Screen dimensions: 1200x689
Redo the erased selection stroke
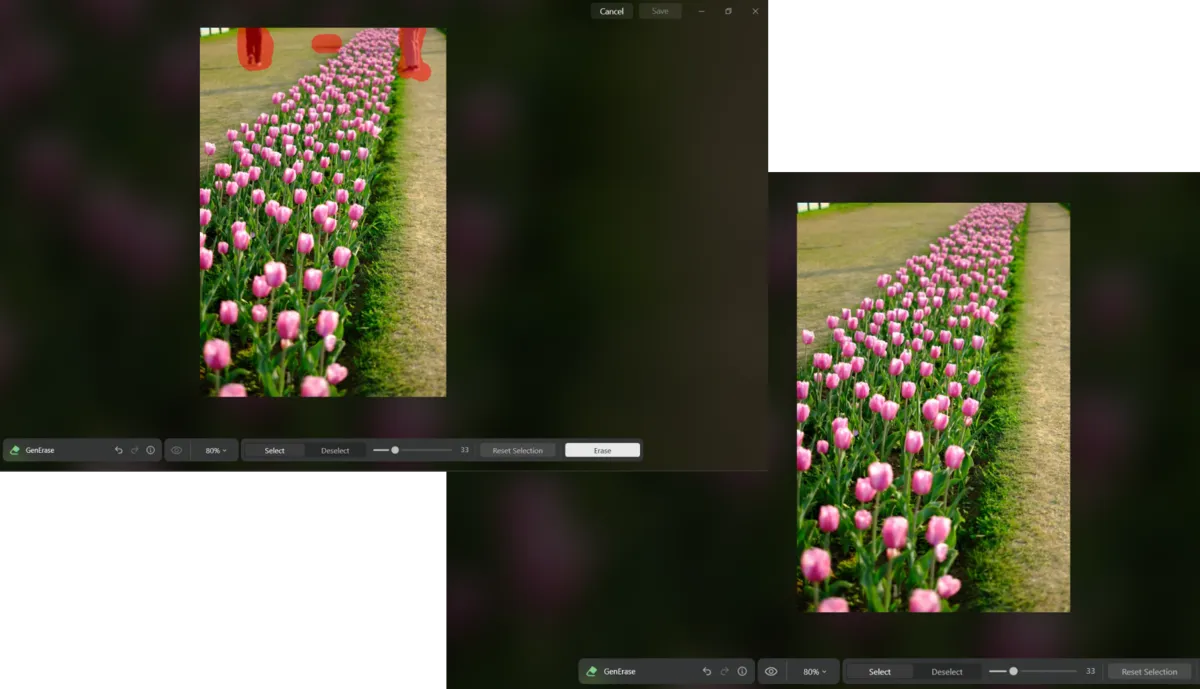[135, 450]
